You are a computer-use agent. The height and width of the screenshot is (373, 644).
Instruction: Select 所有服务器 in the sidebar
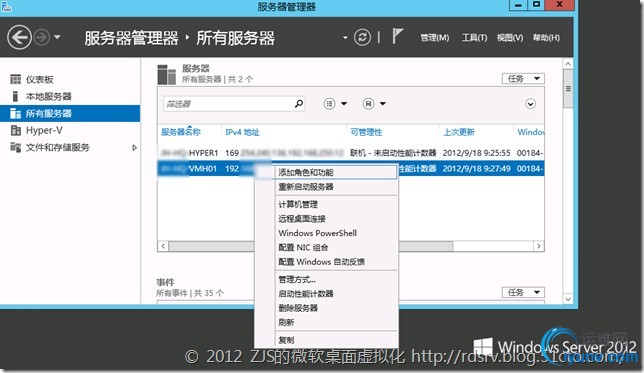point(70,113)
